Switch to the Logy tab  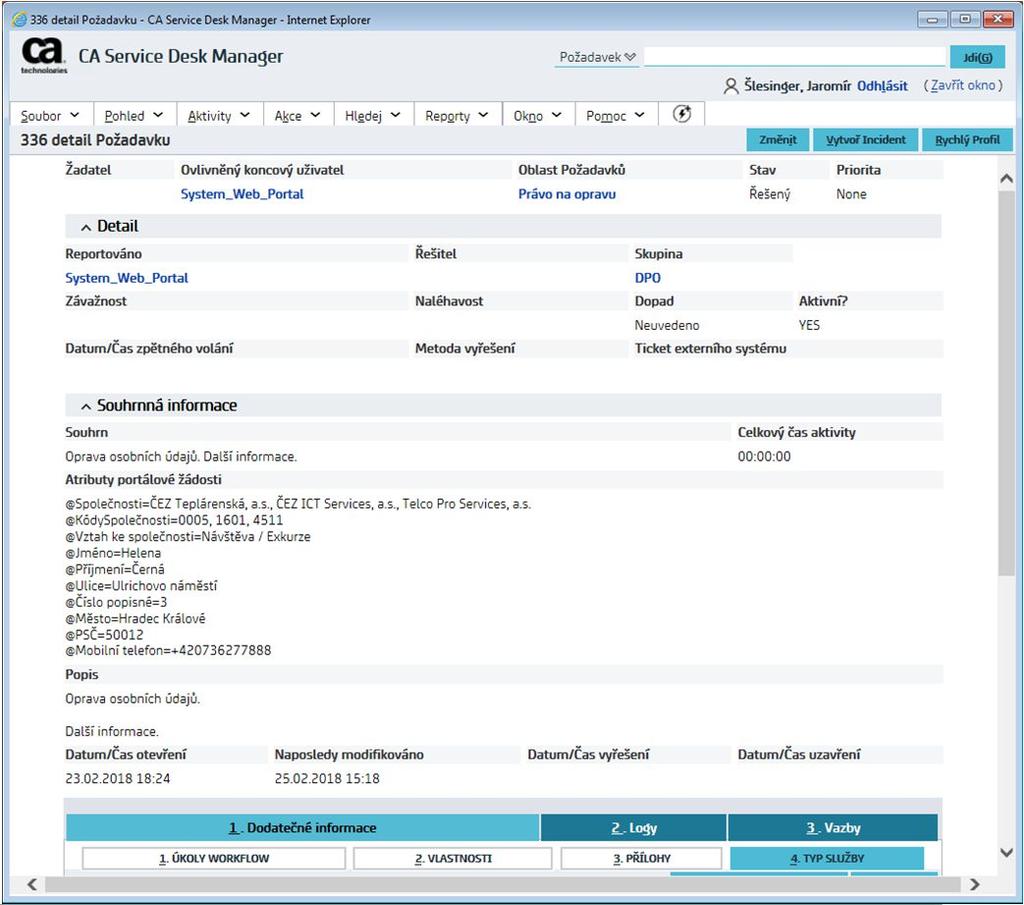633,828
